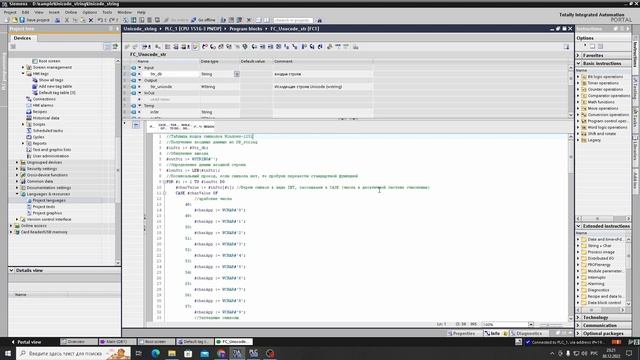Select Add new tag table item
Viewport: 640px width, 360px height.
coord(55,86)
